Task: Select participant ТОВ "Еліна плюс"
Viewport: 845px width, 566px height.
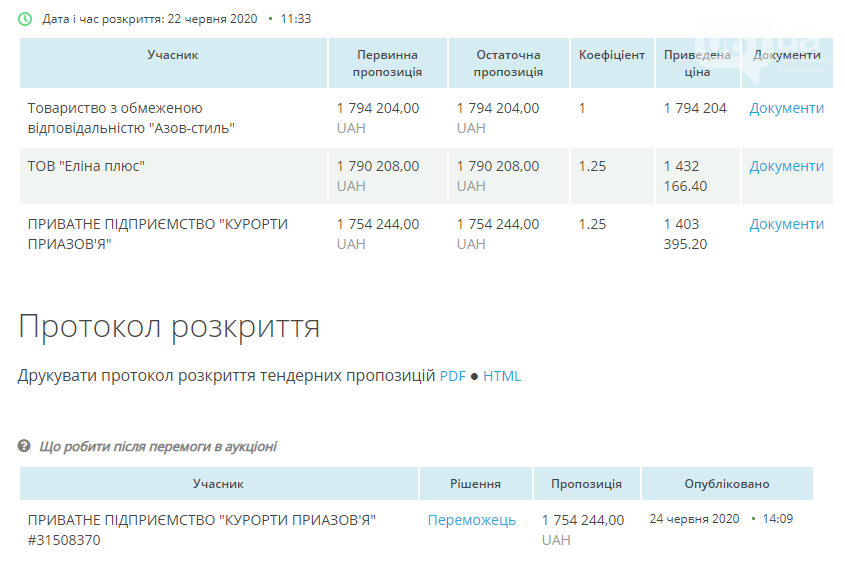Action: click(86, 167)
